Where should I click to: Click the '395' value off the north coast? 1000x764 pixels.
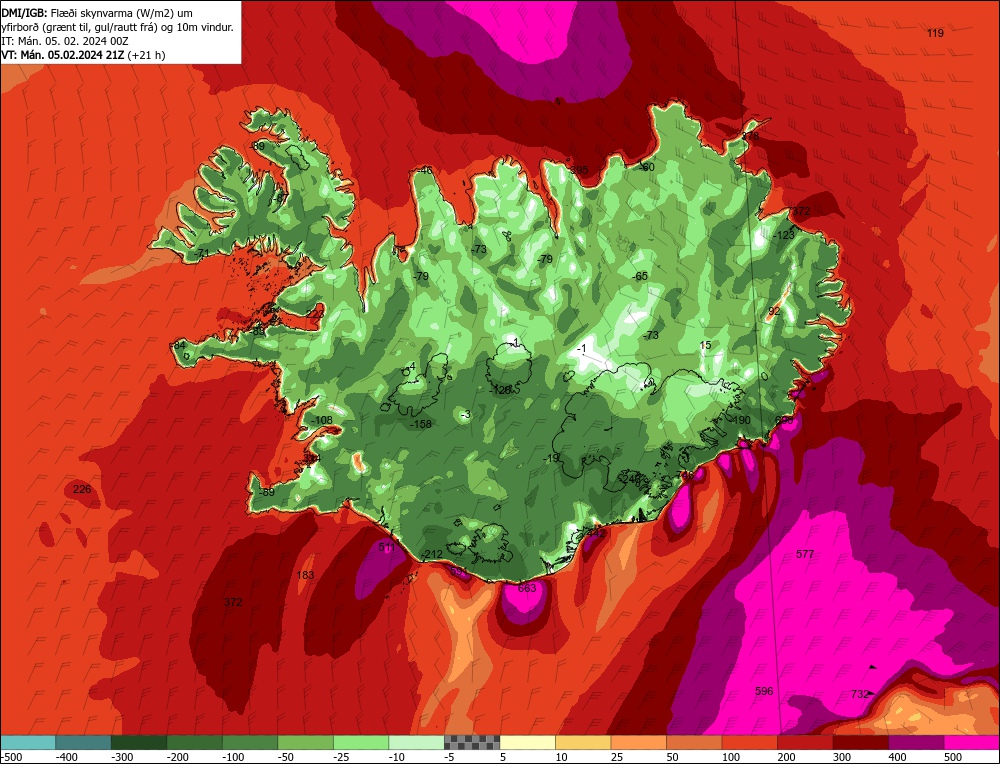[579, 170]
